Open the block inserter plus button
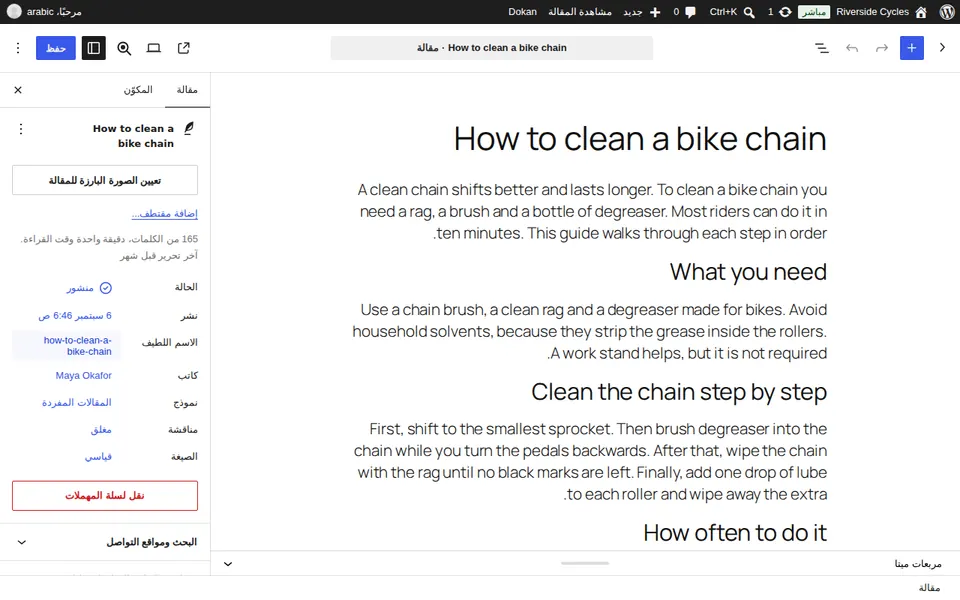Screen dimensions: 960x600 pyautogui.click(x=911, y=48)
